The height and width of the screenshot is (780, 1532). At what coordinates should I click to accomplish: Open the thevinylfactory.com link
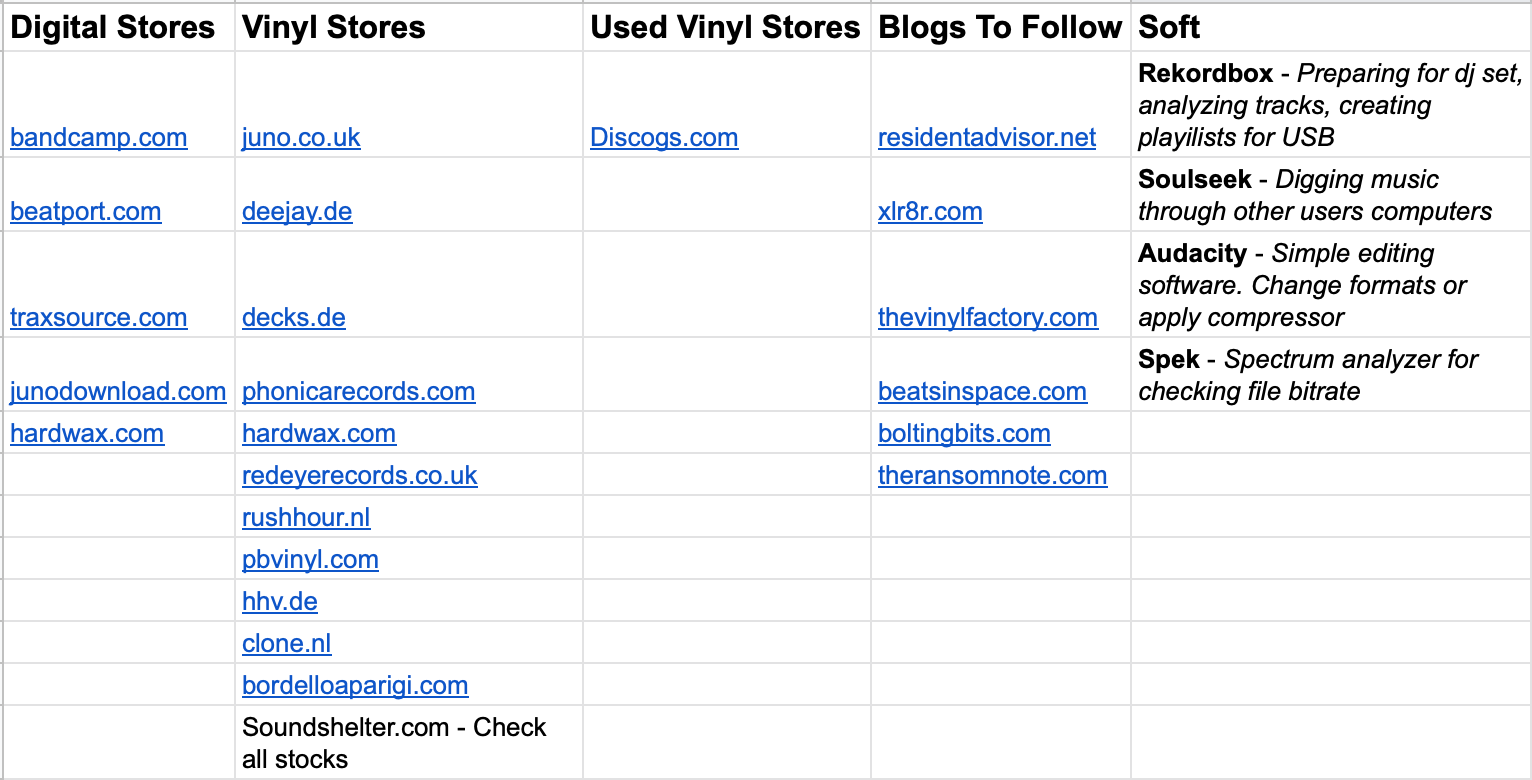988,317
